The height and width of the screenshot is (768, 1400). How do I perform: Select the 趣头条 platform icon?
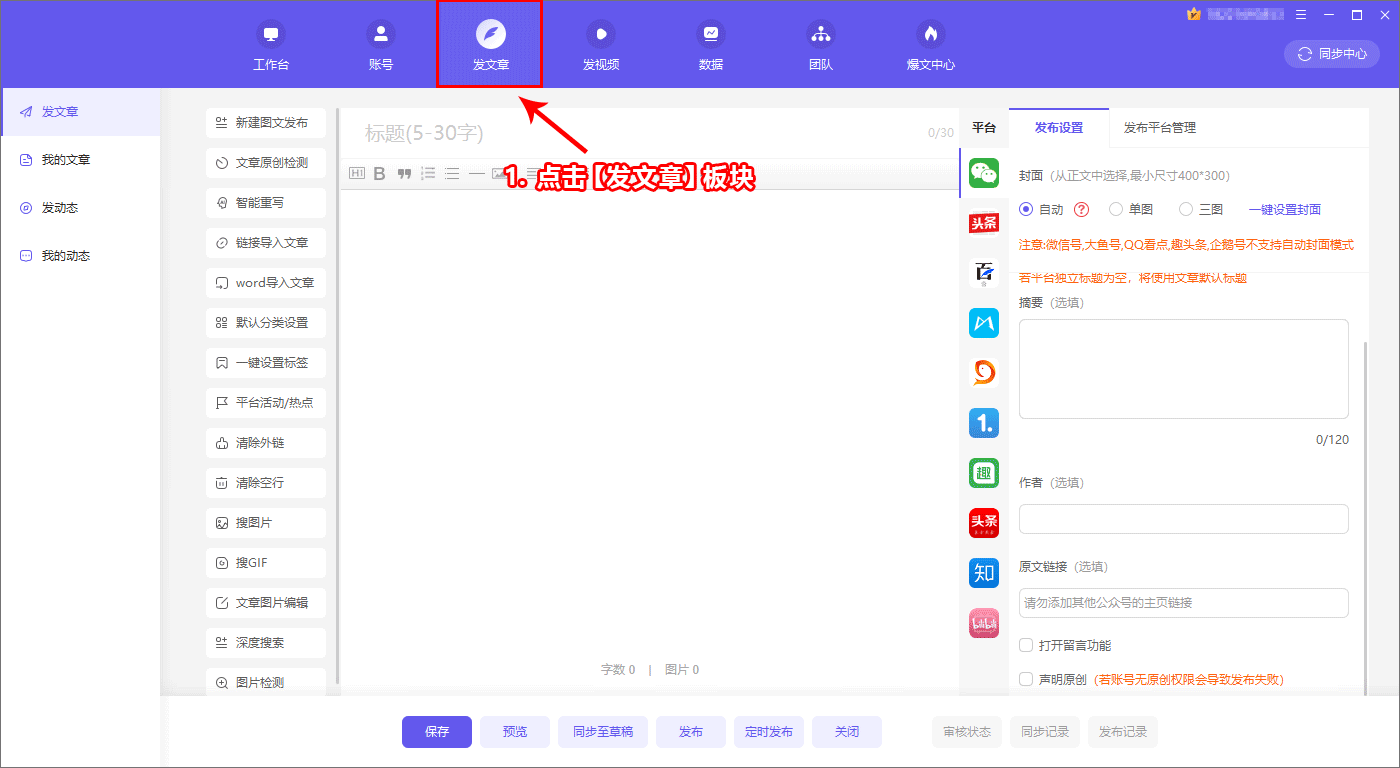click(x=984, y=473)
